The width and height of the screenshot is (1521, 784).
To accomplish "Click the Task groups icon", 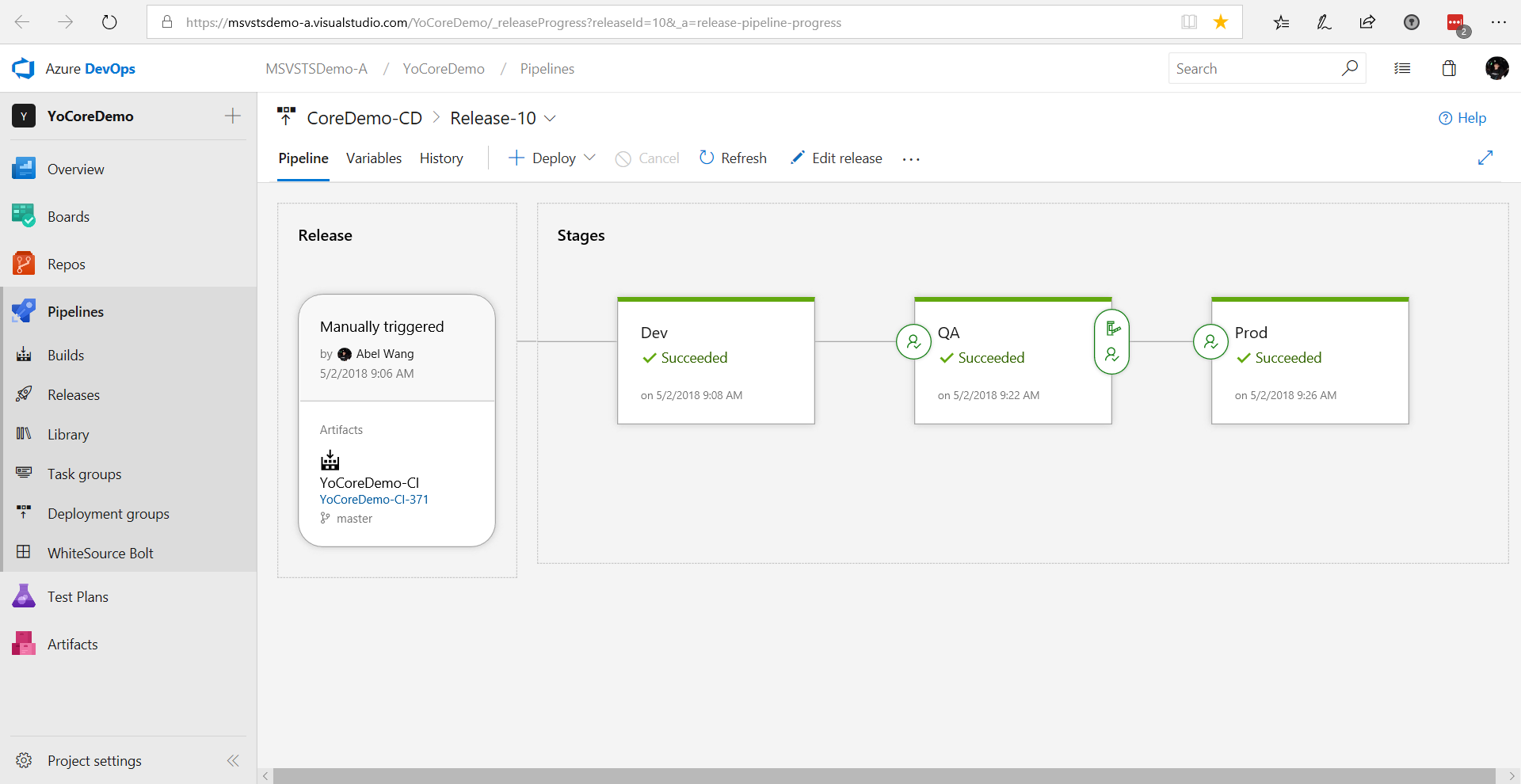I will [24, 474].
